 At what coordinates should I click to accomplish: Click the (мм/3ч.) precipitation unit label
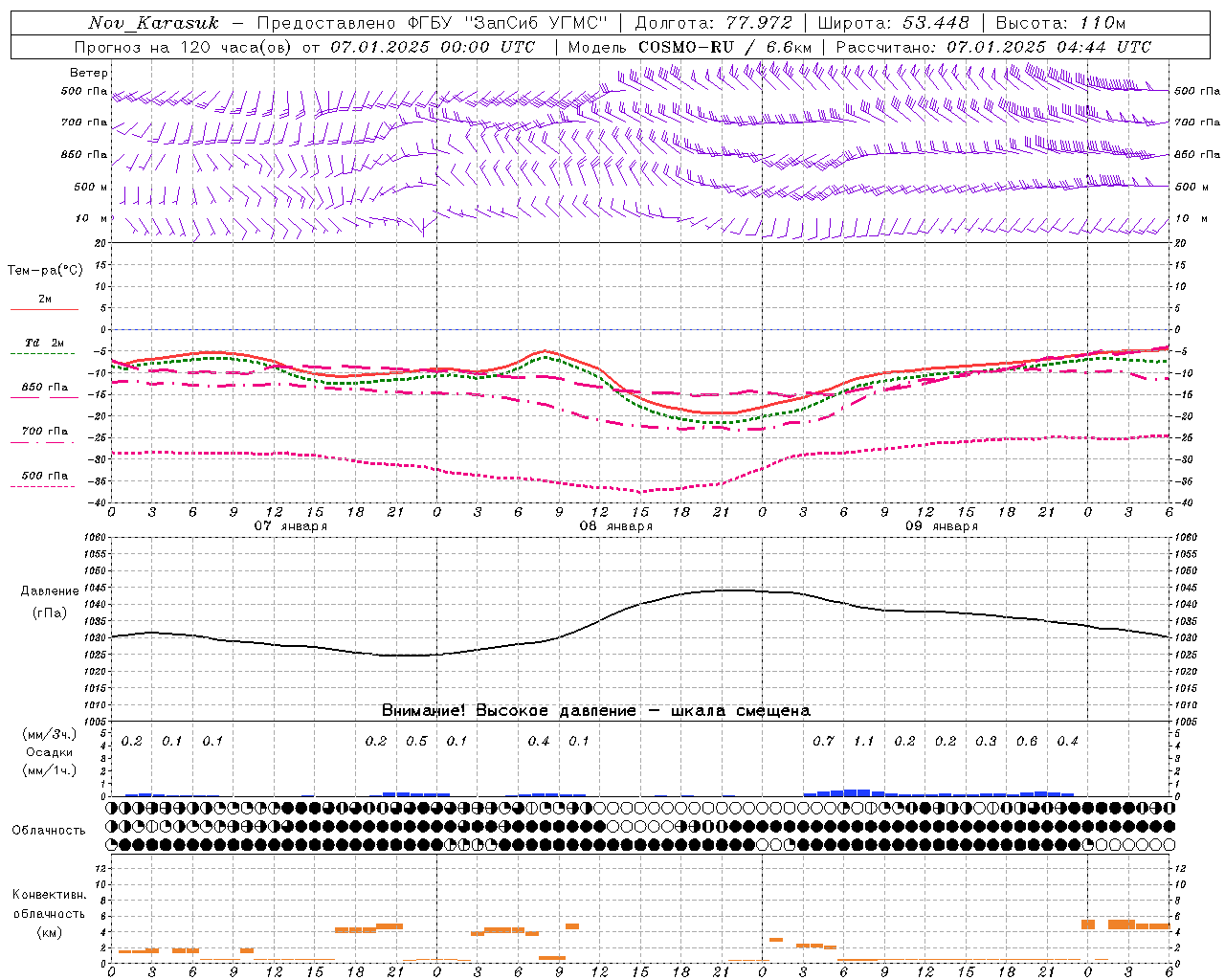coord(50,735)
